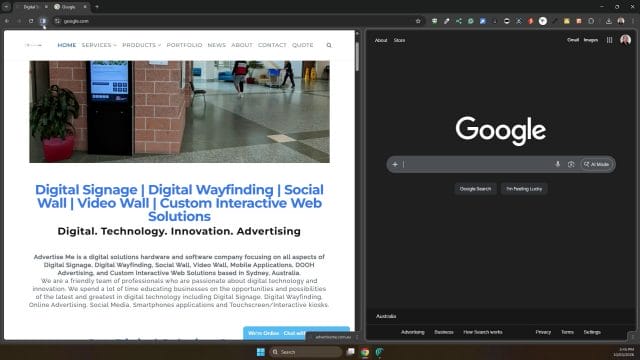Viewport: 640px width, 360px height.
Task: Open How Search works link
Action: [x=482, y=332]
